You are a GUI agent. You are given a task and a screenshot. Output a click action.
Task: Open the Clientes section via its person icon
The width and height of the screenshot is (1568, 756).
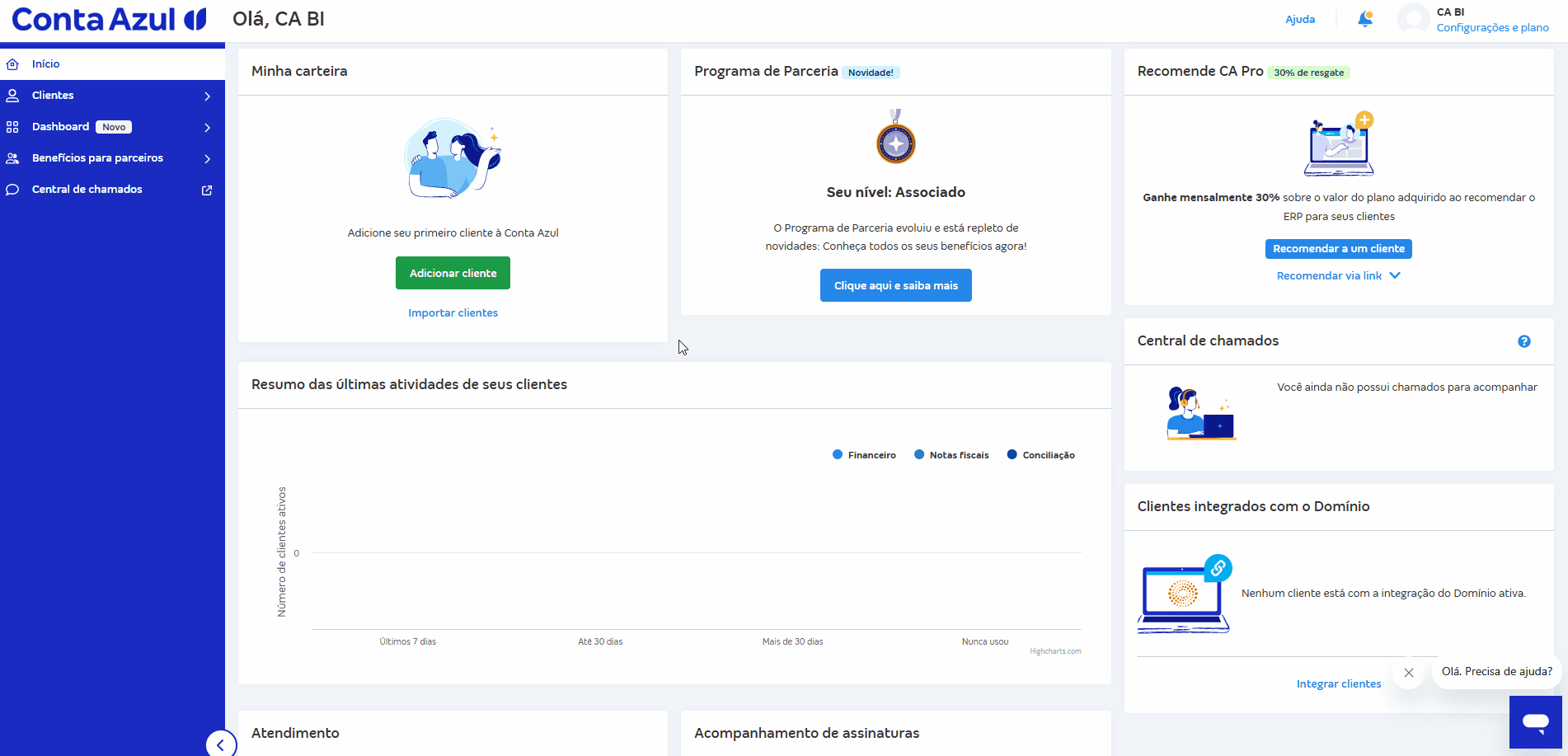[x=12, y=95]
